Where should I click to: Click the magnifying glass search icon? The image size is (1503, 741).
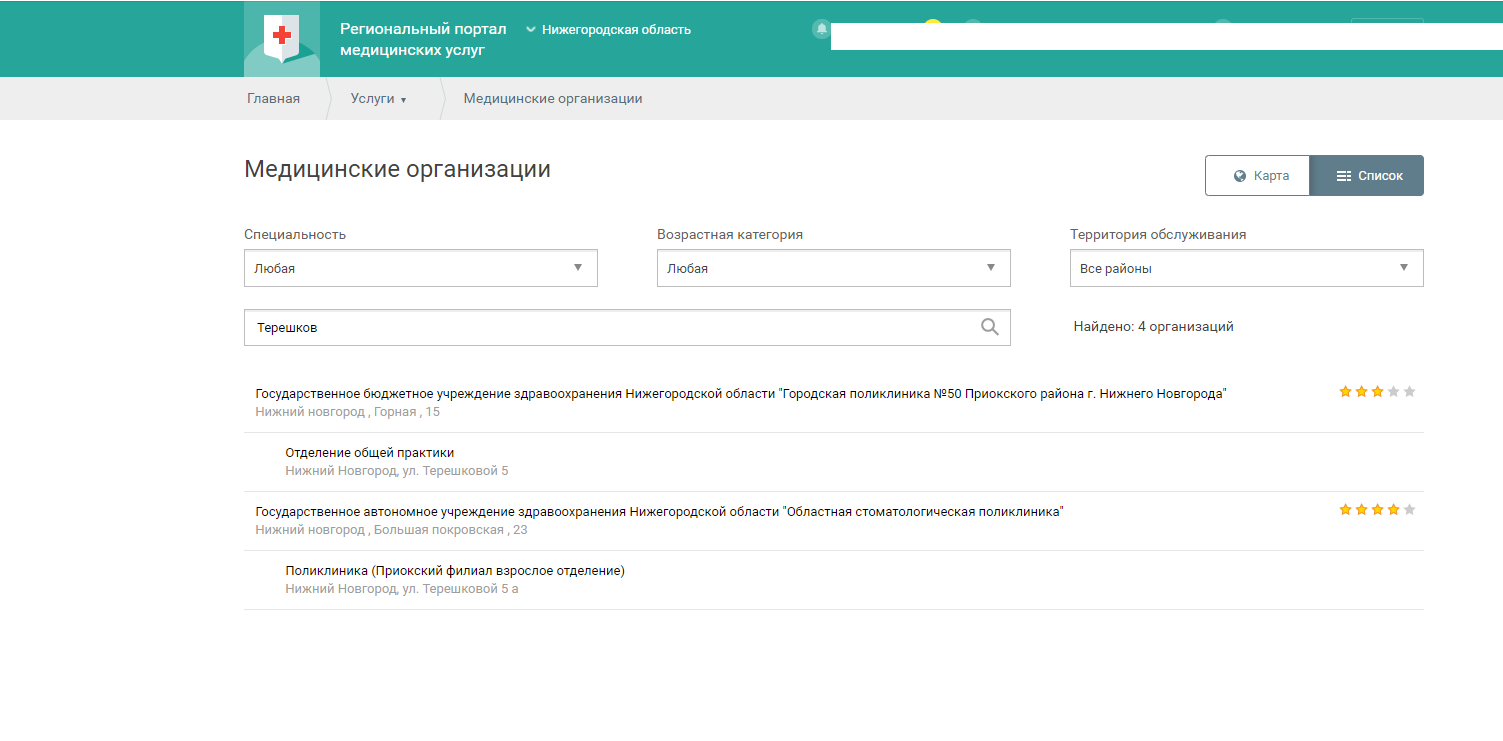click(989, 327)
